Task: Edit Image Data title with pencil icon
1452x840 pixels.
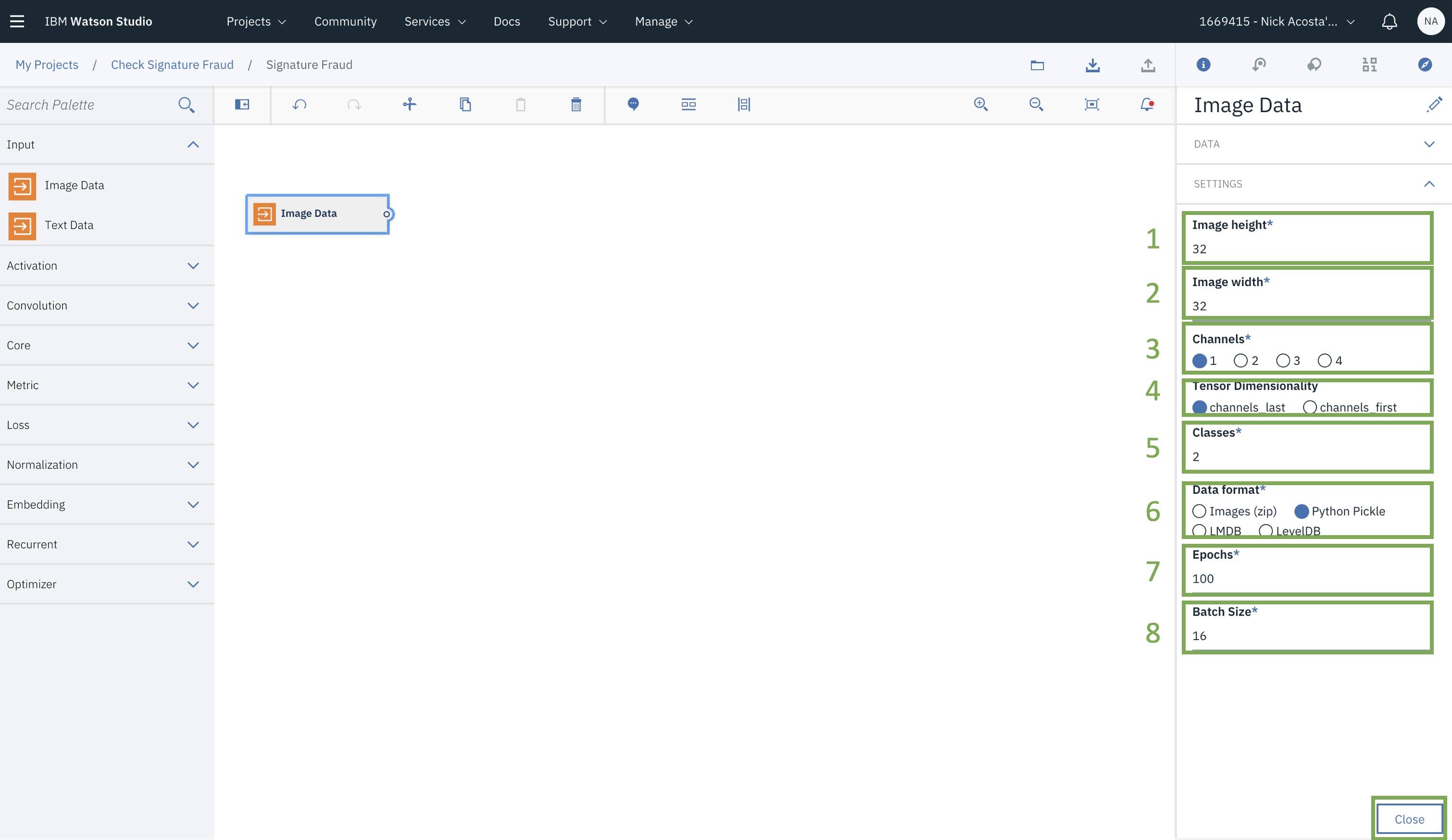Action: (x=1434, y=104)
